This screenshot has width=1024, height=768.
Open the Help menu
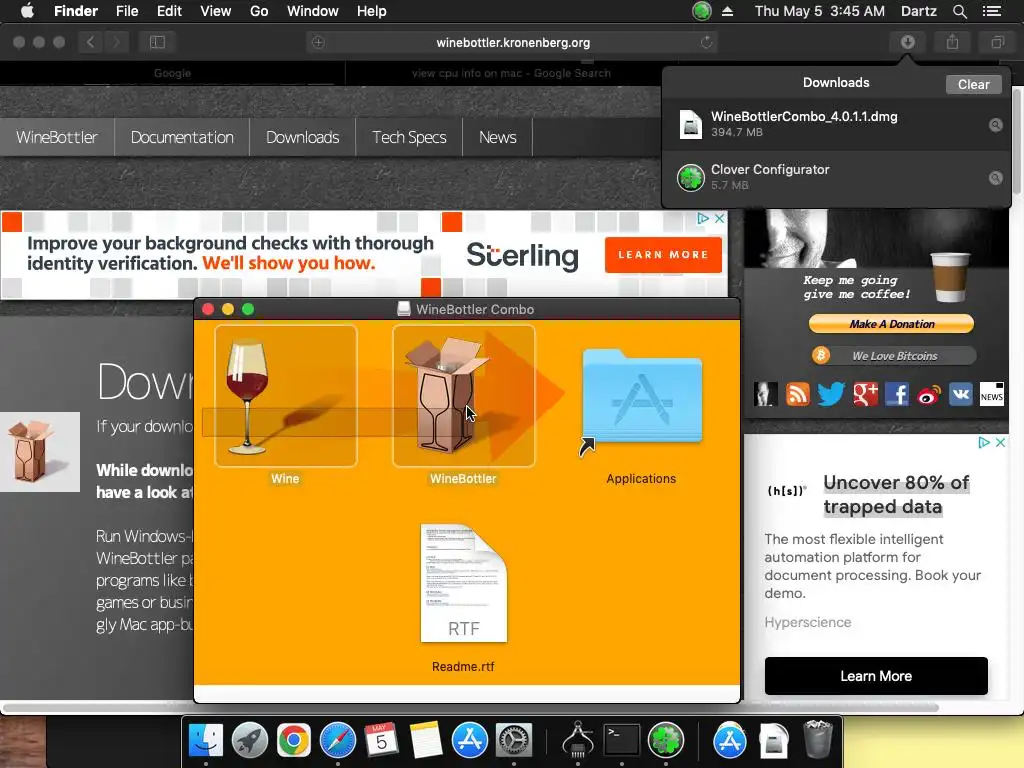coord(372,11)
